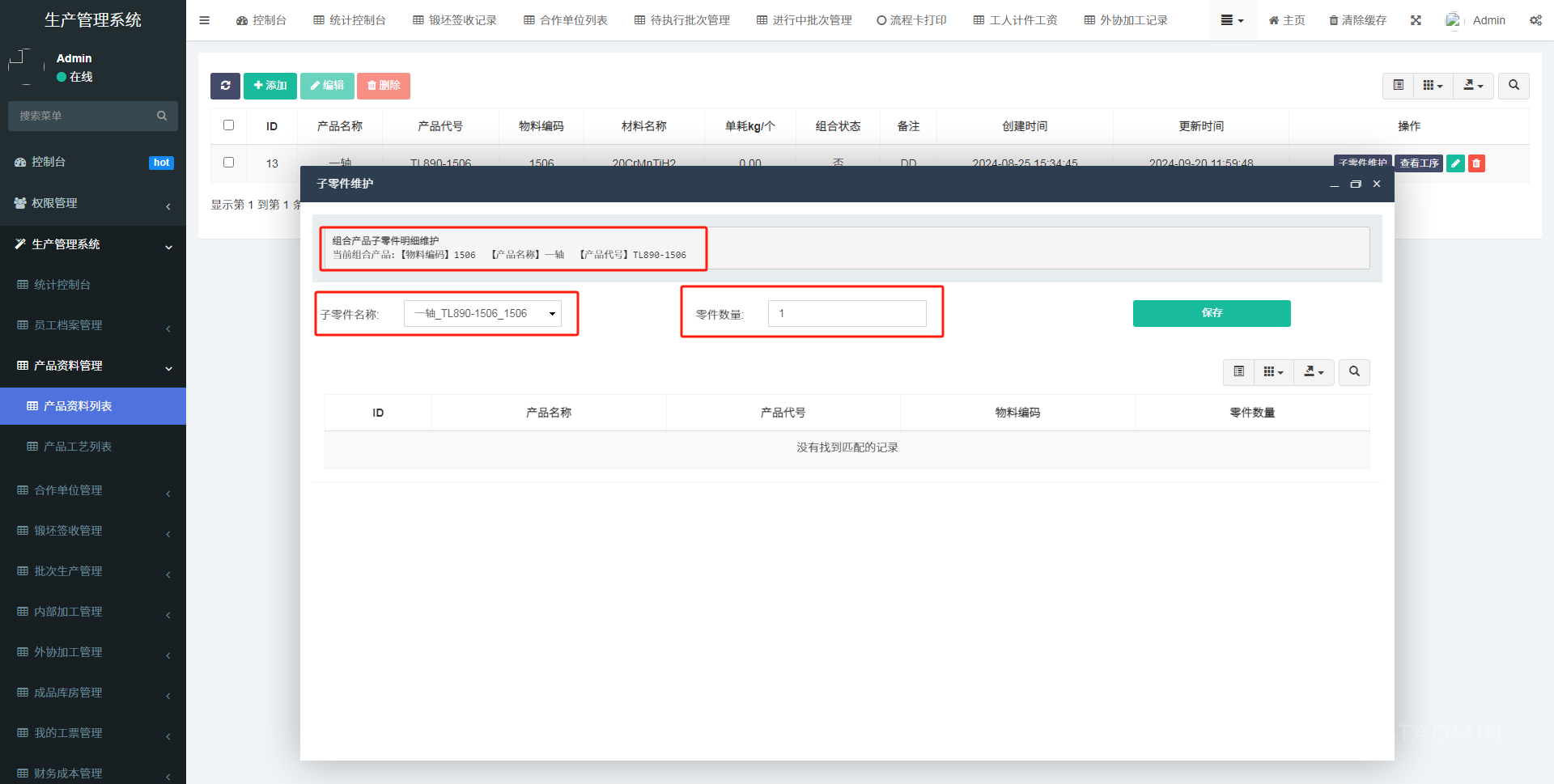
Task: Tick the checkbox for row ID 13
Action: 228,163
